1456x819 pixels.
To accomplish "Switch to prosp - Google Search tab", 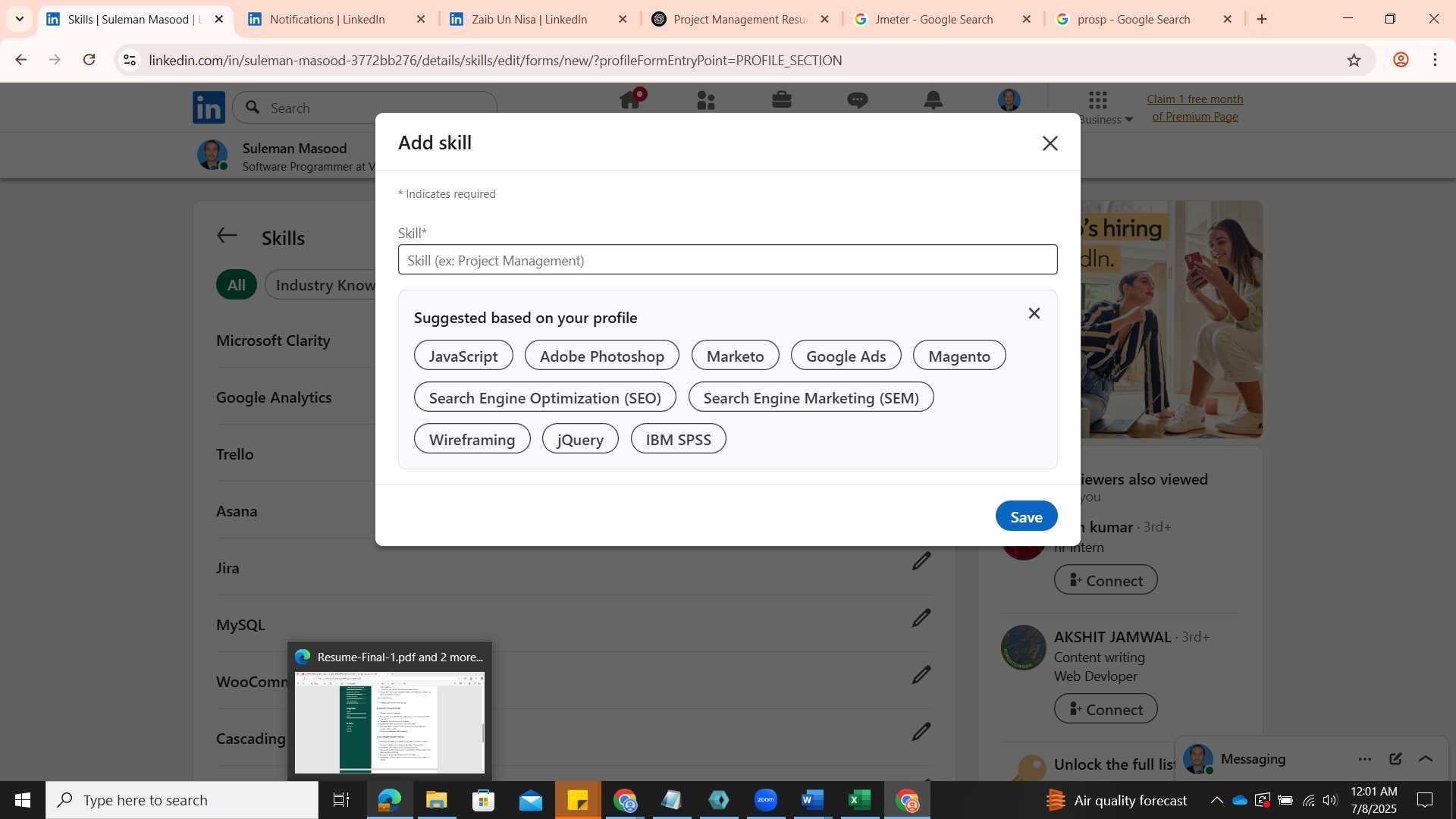I will (x=1143, y=19).
